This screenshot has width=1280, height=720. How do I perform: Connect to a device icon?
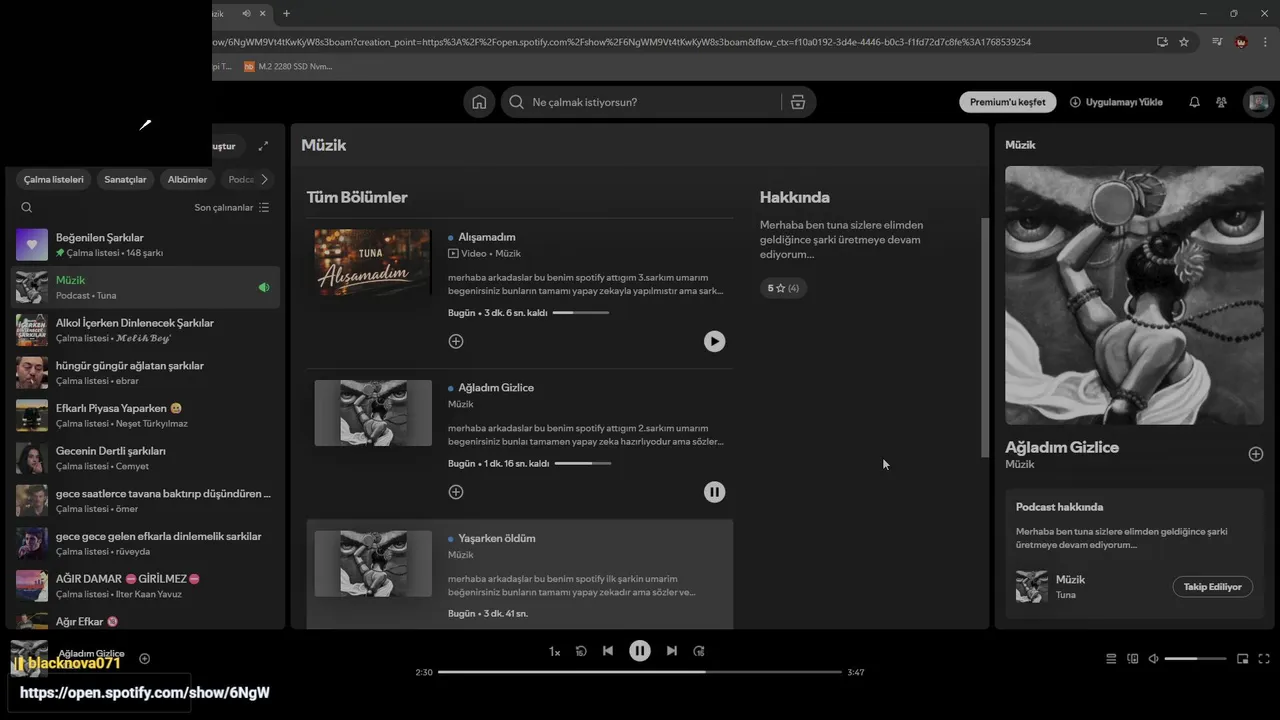coord(1133,659)
